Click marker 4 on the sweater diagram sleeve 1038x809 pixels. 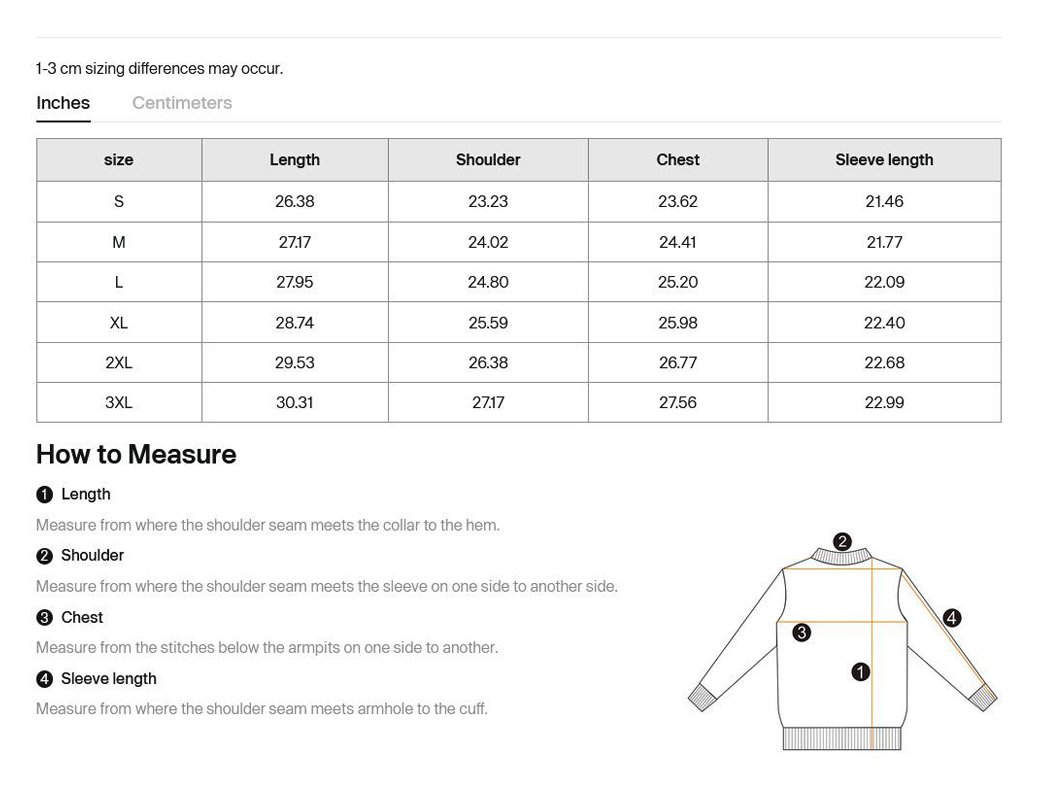pyautogui.click(x=952, y=618)
